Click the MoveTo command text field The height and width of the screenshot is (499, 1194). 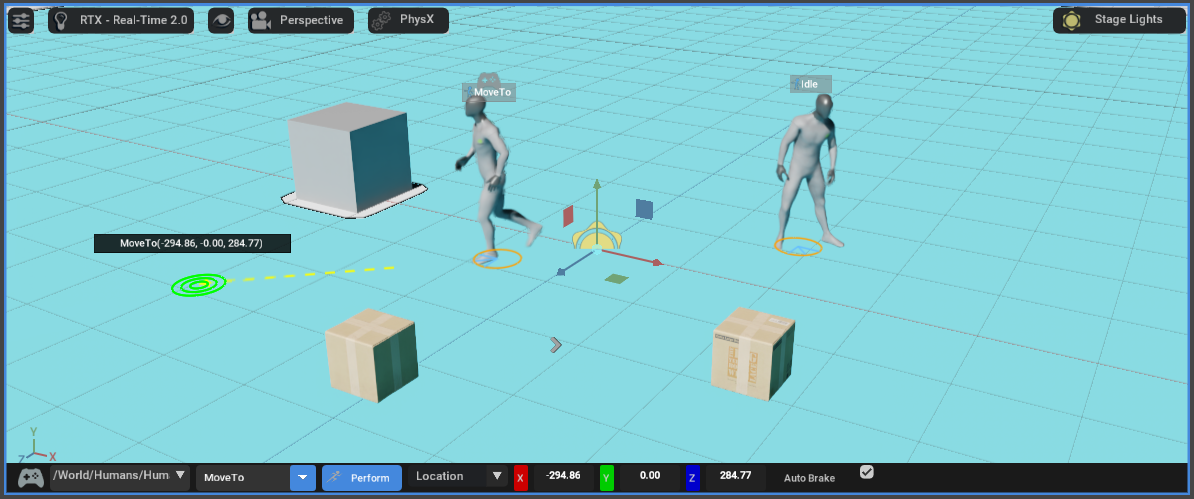(244, 478)
